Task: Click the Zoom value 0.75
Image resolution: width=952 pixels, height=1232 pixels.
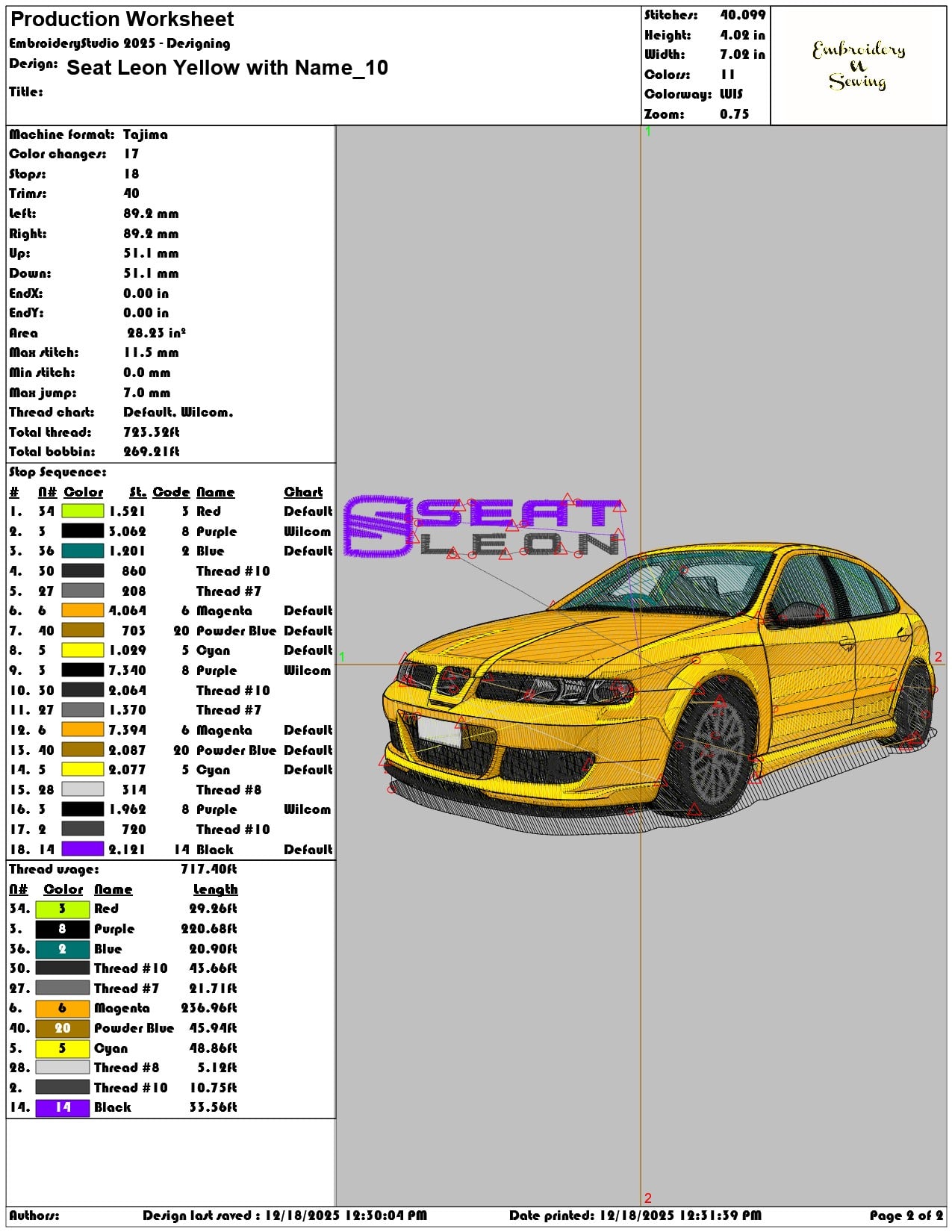Action: click(x=735, y=114)
